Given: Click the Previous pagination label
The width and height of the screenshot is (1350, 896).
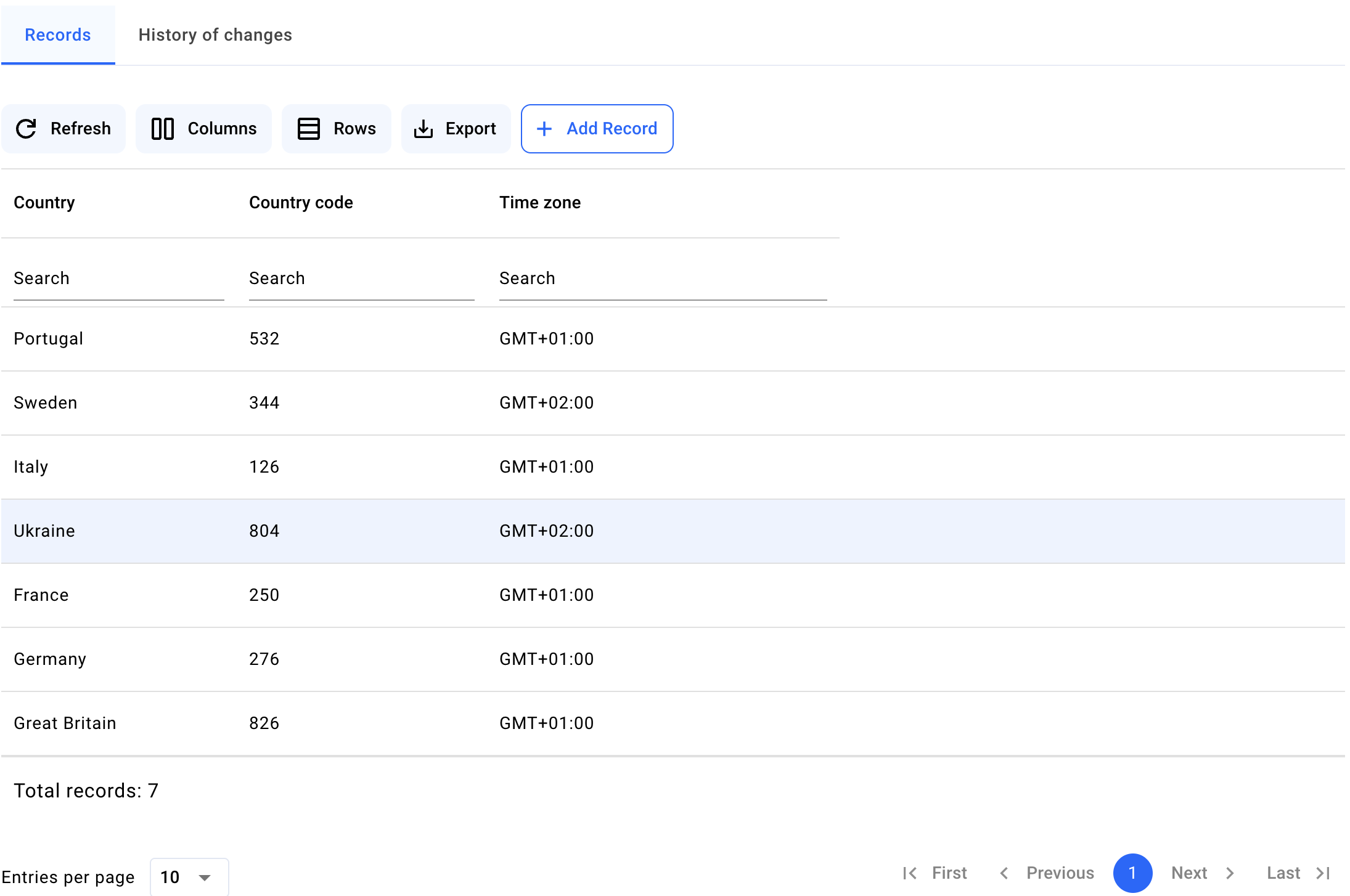Looking at the screenshot, I should pyautogui.click(x=1060, y=873).
